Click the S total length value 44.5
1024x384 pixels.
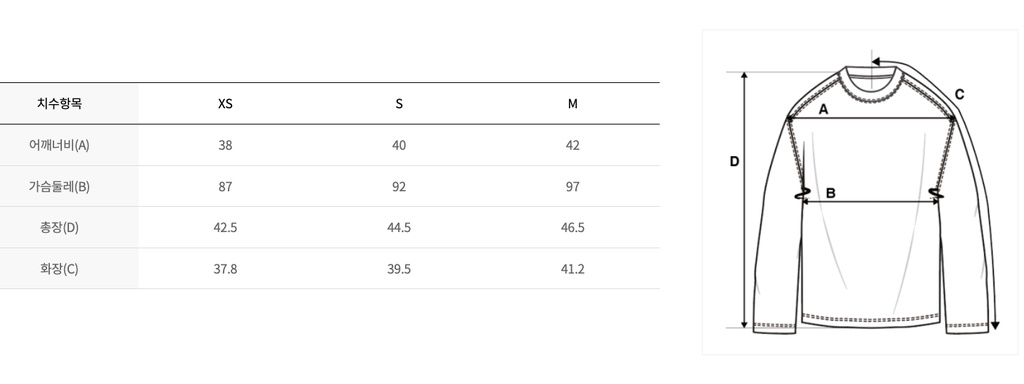pyautogui.click(x=399, y=227)
